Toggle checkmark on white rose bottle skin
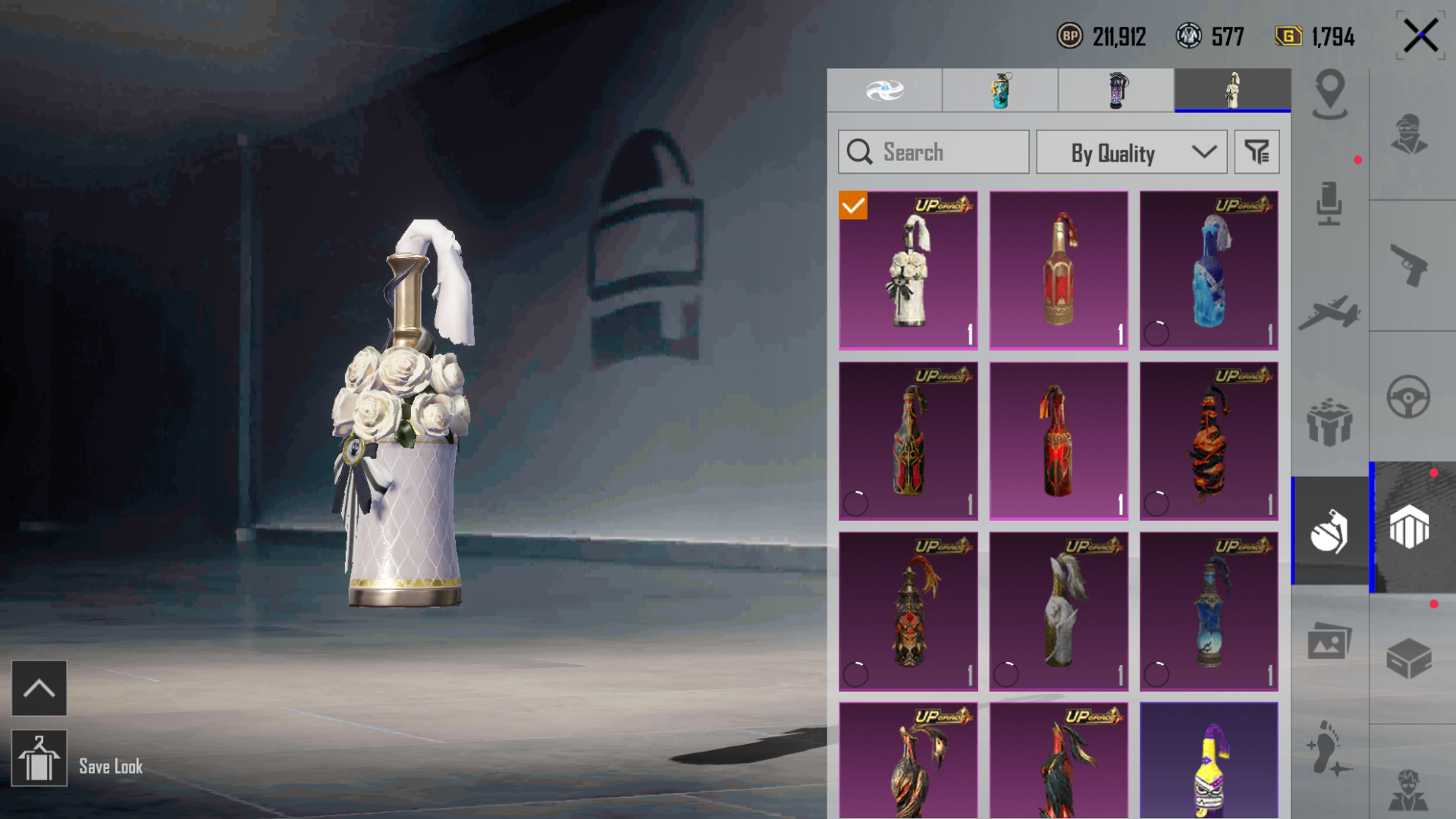This screenshot has height=819, width=1456. coord(853,206)
